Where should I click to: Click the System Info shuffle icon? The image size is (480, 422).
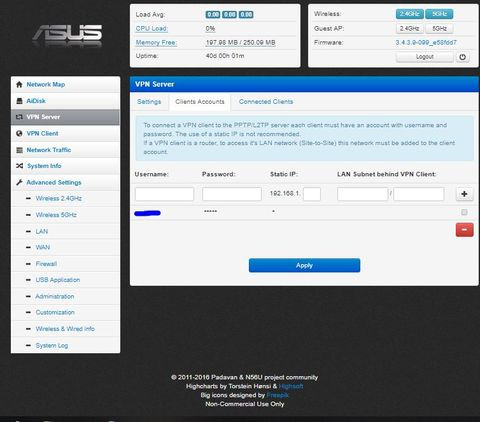pyautogui.click(x=19, y=166)
